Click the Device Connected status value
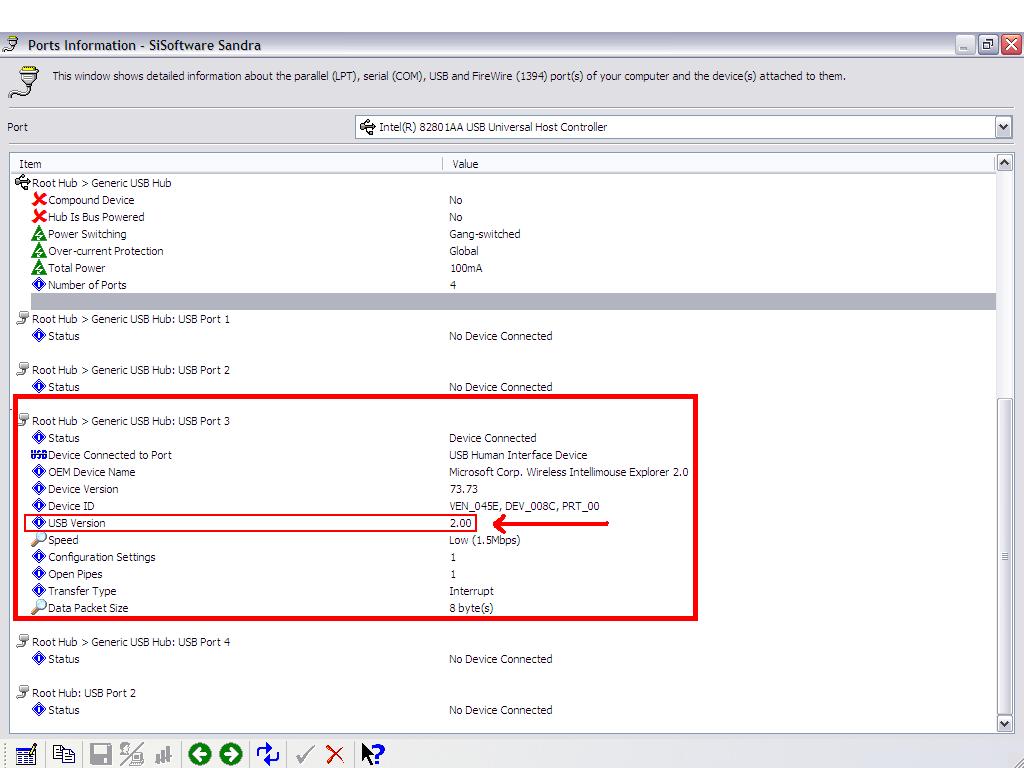The image size is (1024, 768). point(492,438)
